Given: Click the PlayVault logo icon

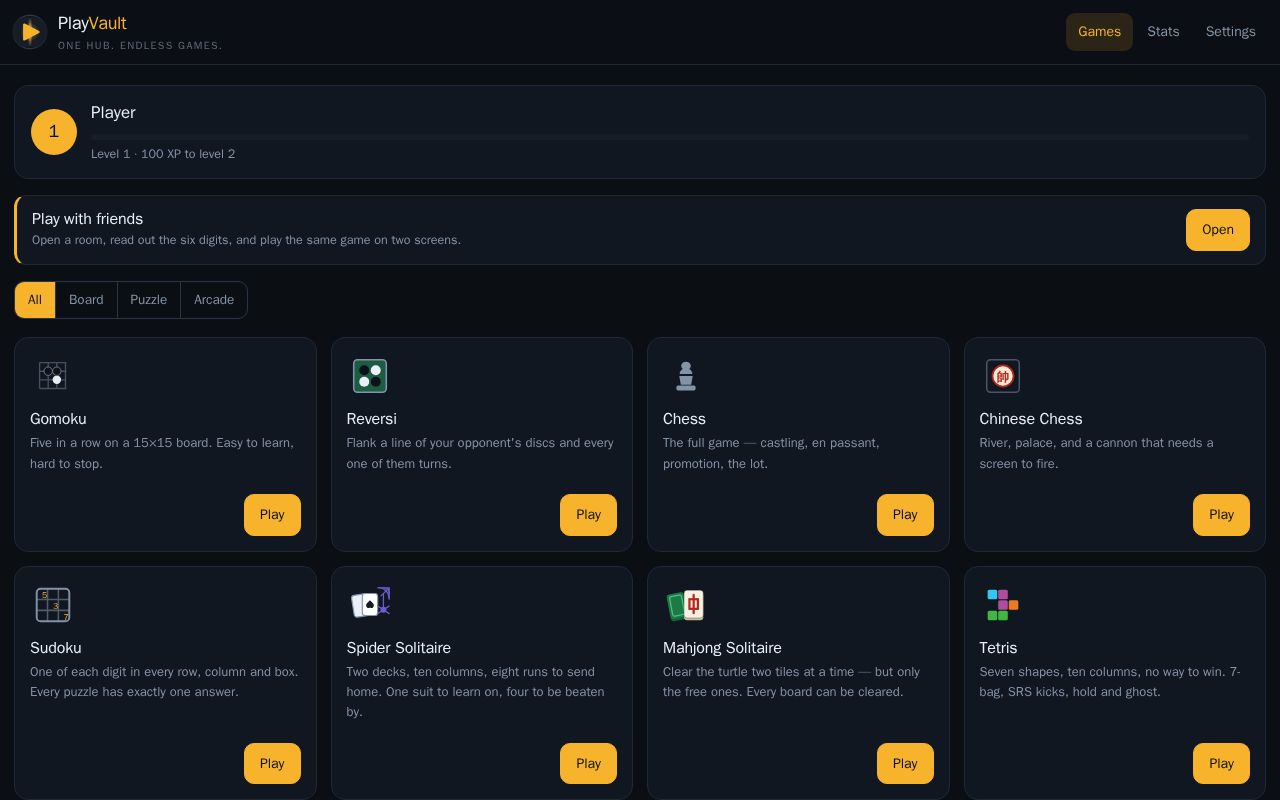Looking at the screenshot, I should pos(30,32).
